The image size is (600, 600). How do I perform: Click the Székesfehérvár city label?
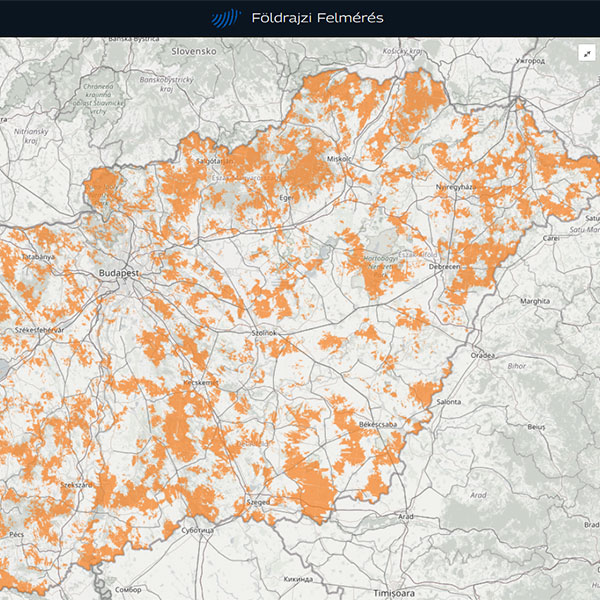tap(35, 329)
